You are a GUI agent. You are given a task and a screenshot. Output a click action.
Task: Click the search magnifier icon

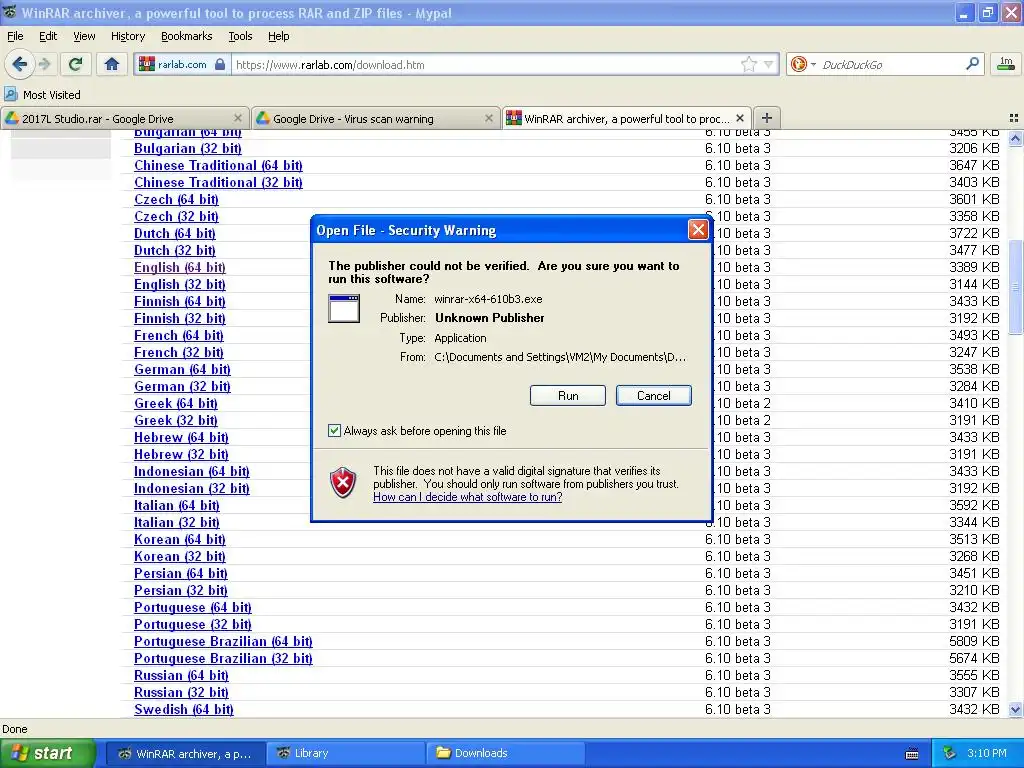[972, 64]
